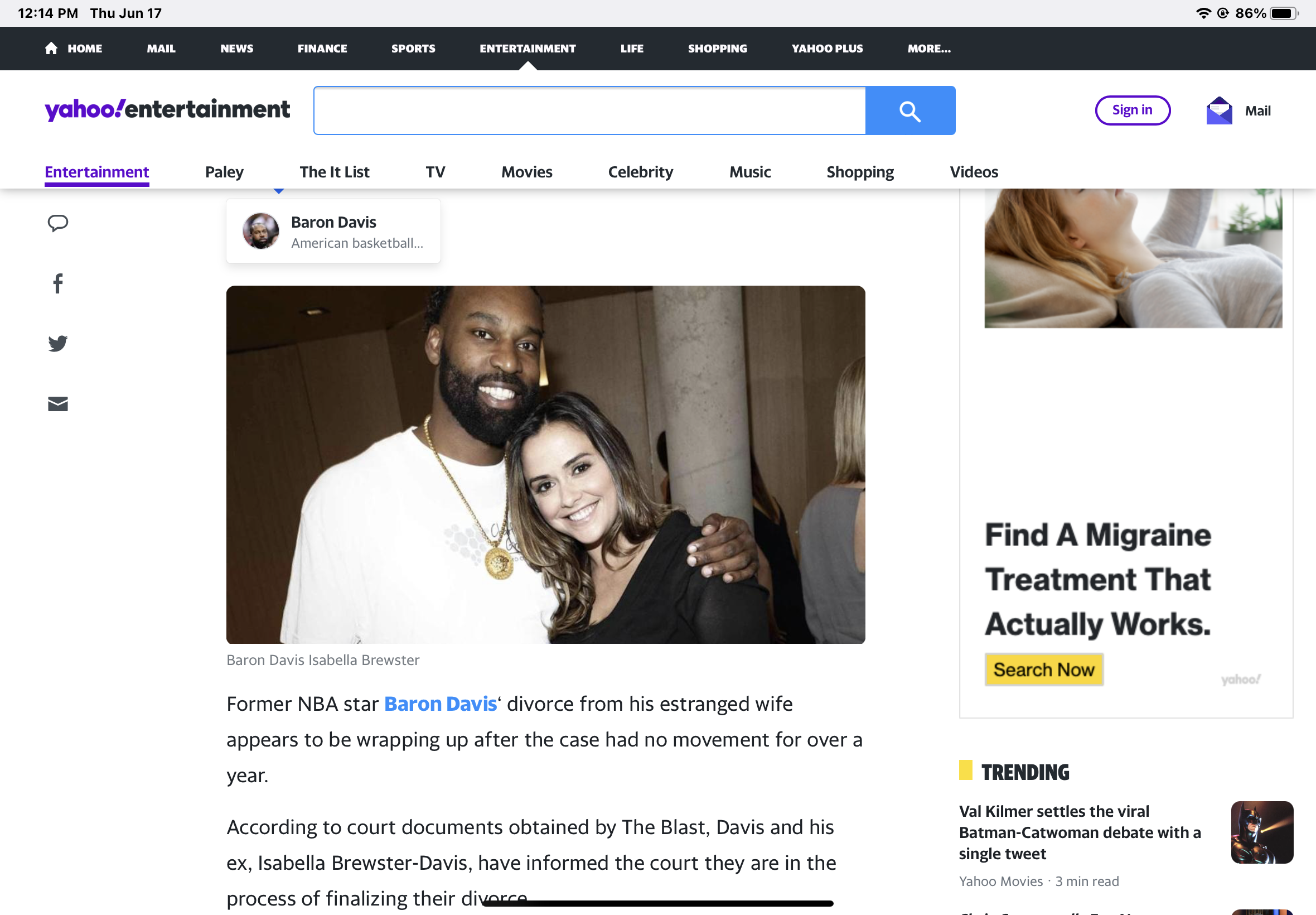Viewport: 1316px width, 915px height.
Task: Switch to the Celebrity tab
Action: pos(641,172)
